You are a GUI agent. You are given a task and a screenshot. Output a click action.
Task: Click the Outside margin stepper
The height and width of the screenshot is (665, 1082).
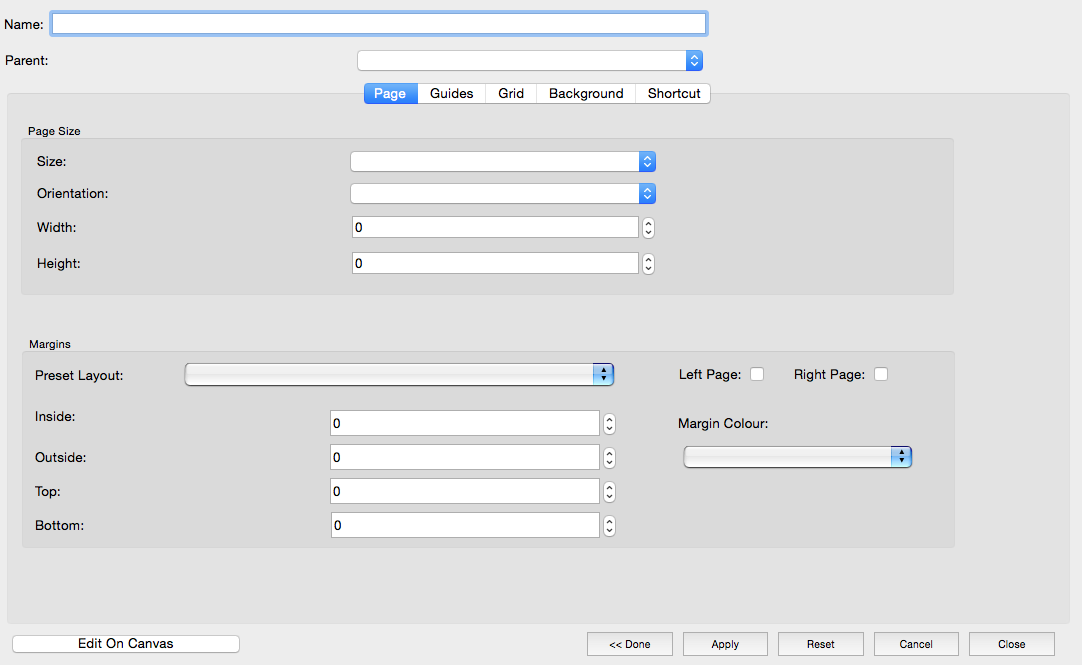coord(609,458)
